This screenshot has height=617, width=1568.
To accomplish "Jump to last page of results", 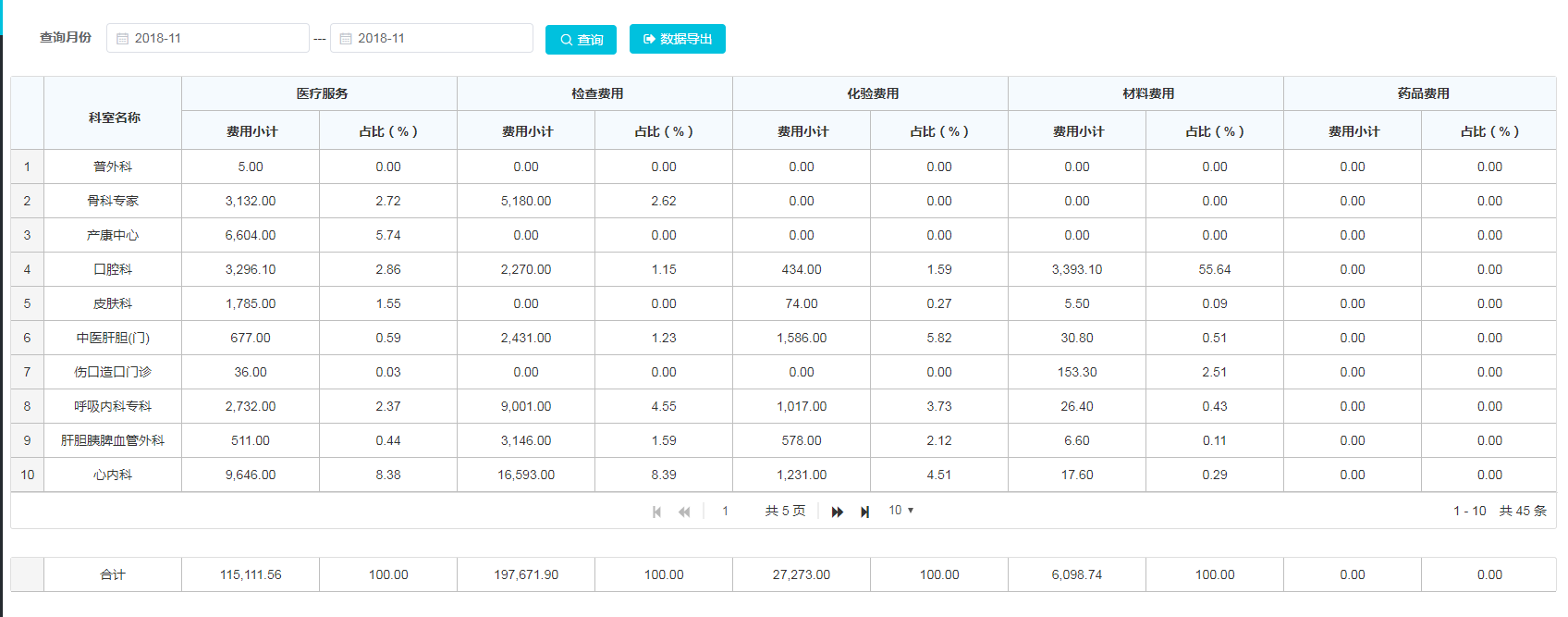I will 864,512.
